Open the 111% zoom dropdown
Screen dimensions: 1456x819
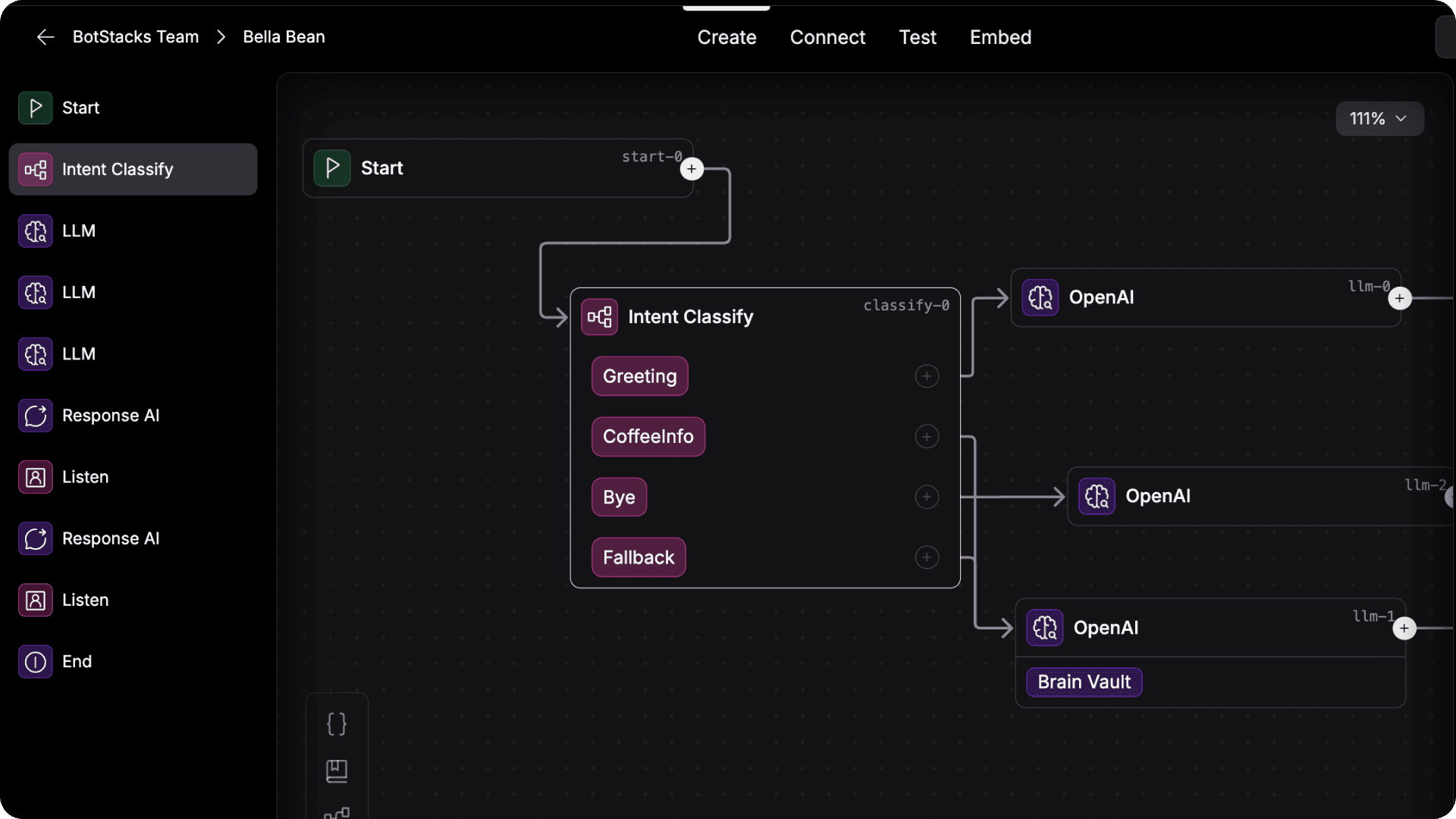[x=1379, y=119]
